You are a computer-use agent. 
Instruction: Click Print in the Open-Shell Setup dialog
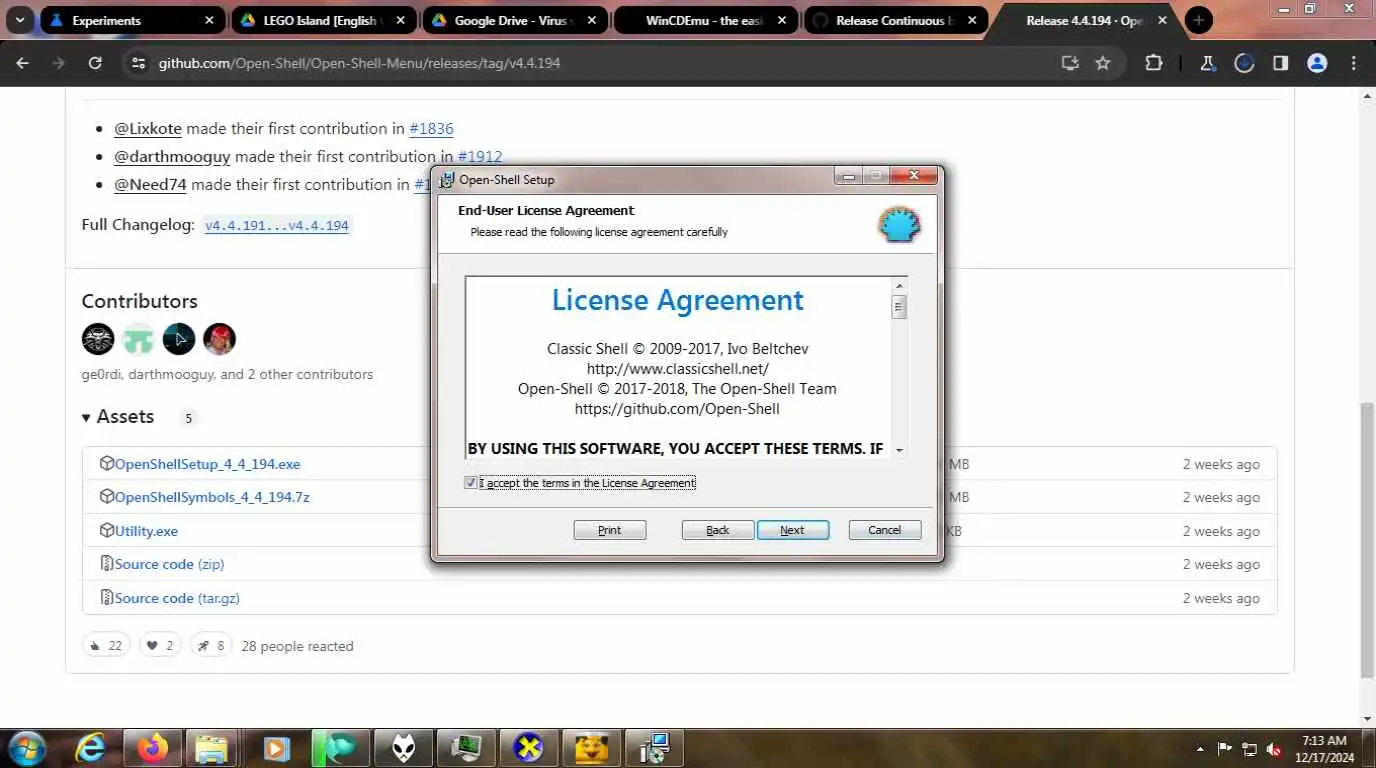(x=610, y=530)
